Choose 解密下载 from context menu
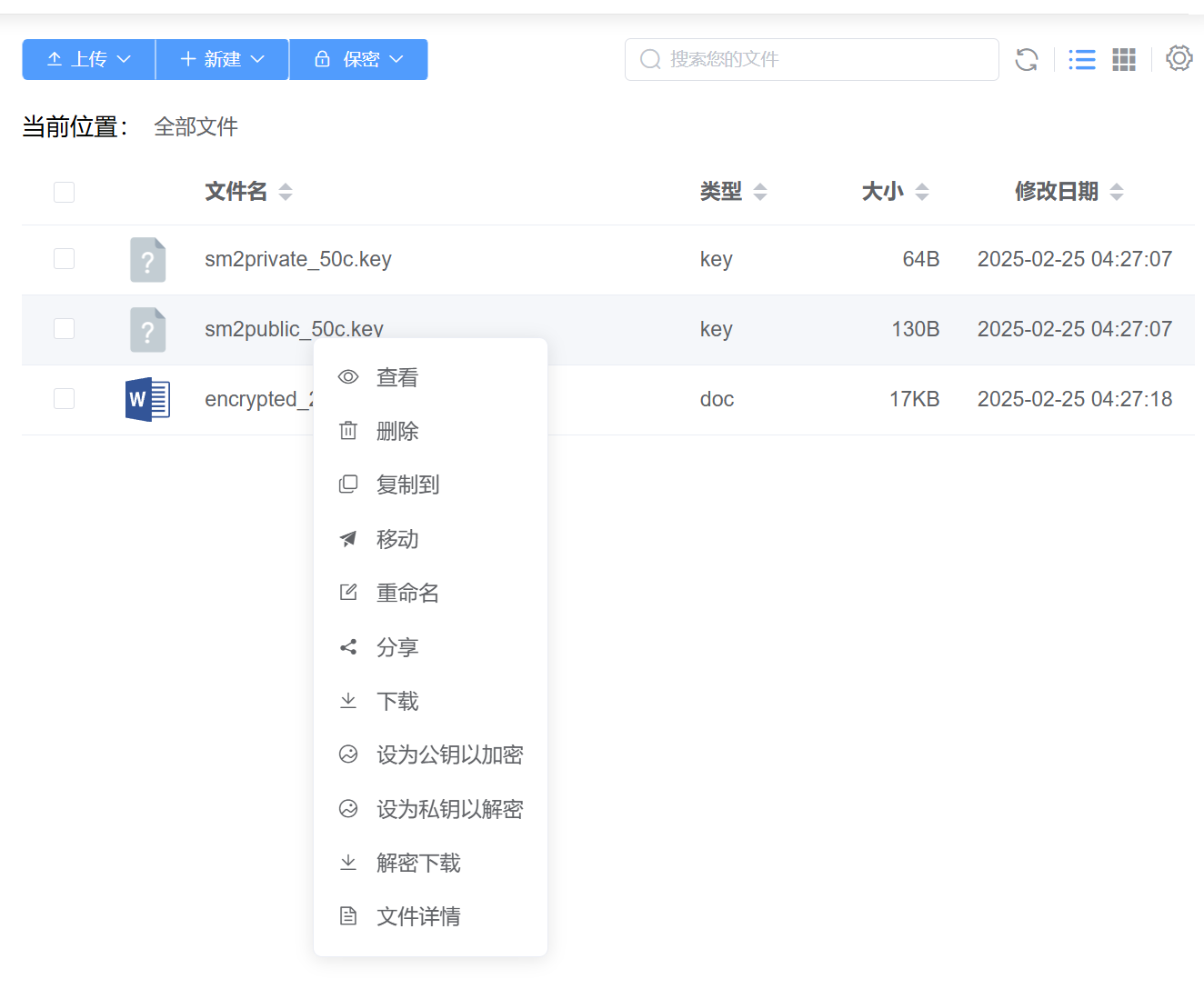Viewport: 1204px width, 989px height. point(430,863)
